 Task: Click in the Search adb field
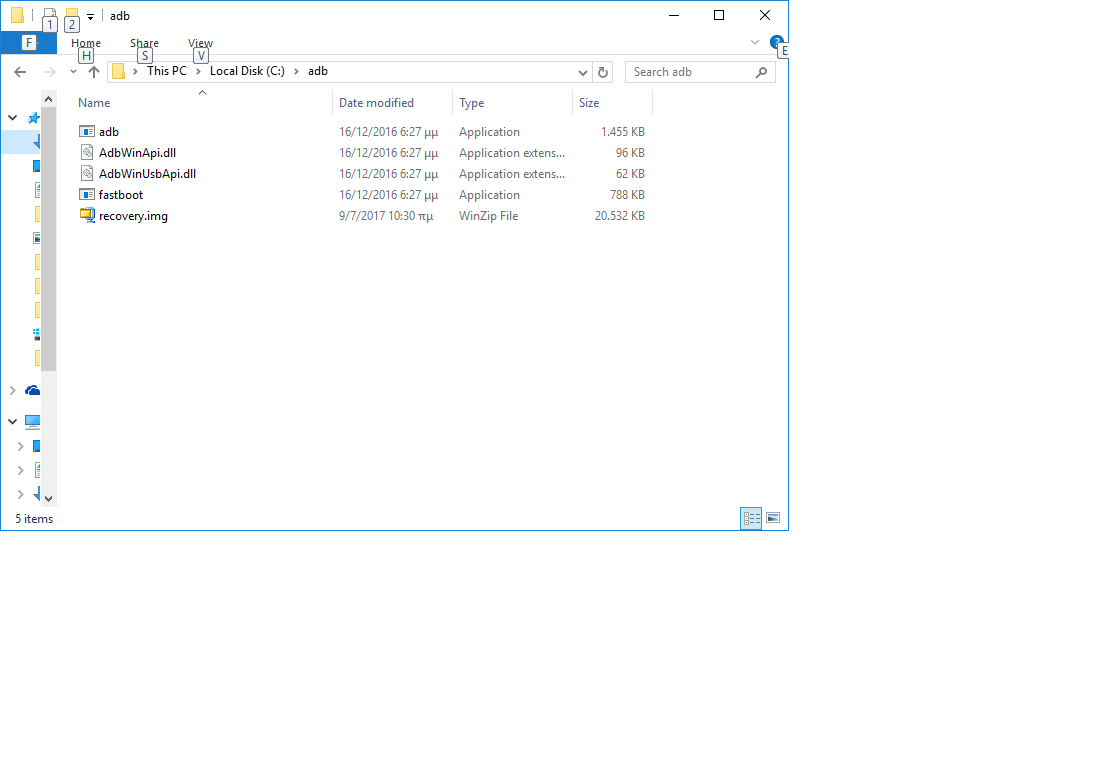pyautogui.click(x=690, y=72)
